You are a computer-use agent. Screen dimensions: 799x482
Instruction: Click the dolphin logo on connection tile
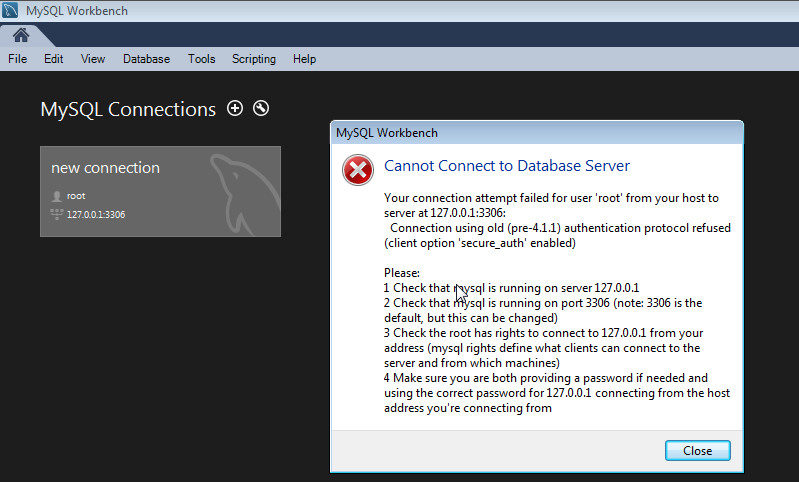click(x=244, y=194)
